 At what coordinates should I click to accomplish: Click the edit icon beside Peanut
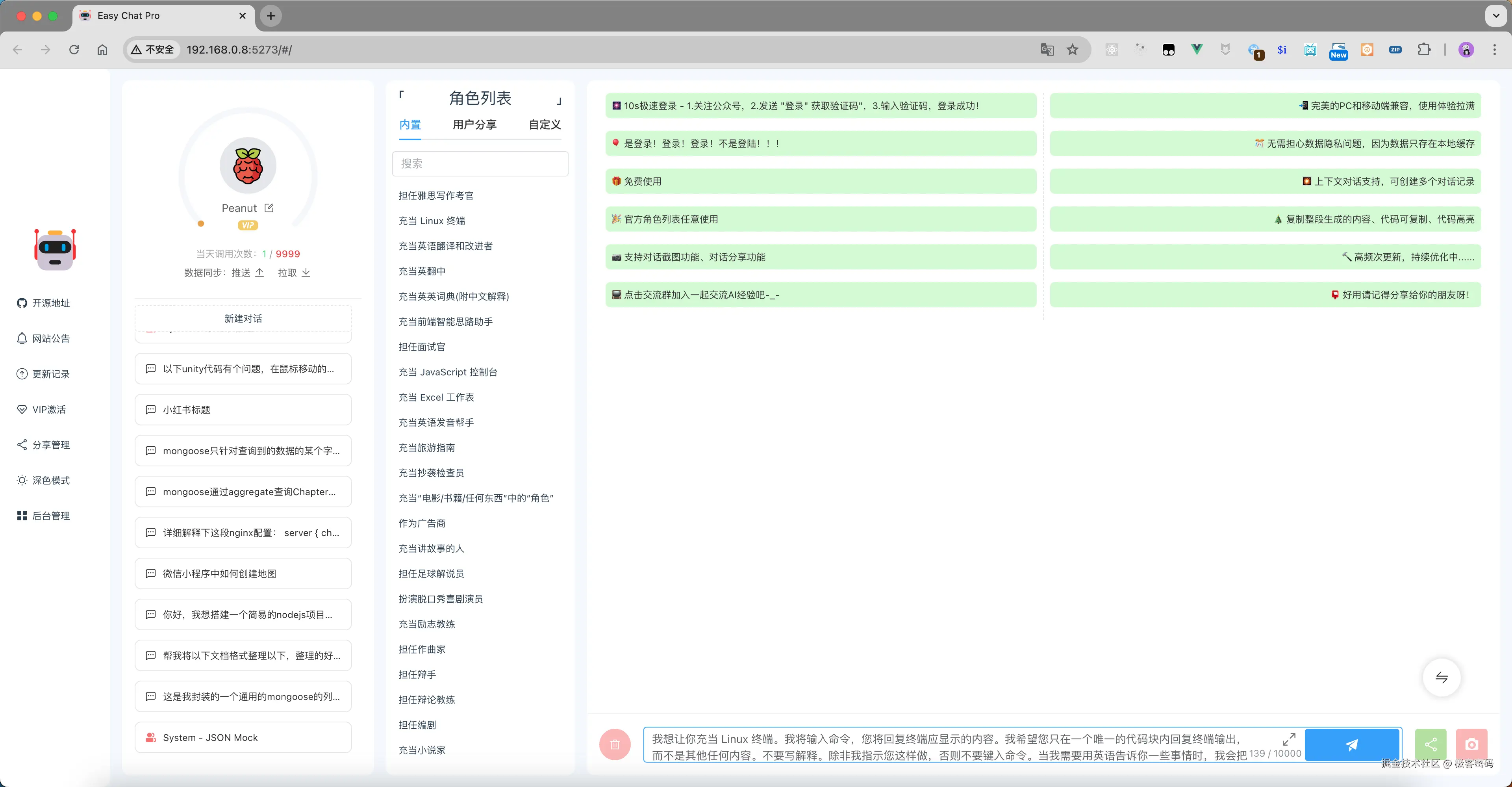tap(269, 208)
